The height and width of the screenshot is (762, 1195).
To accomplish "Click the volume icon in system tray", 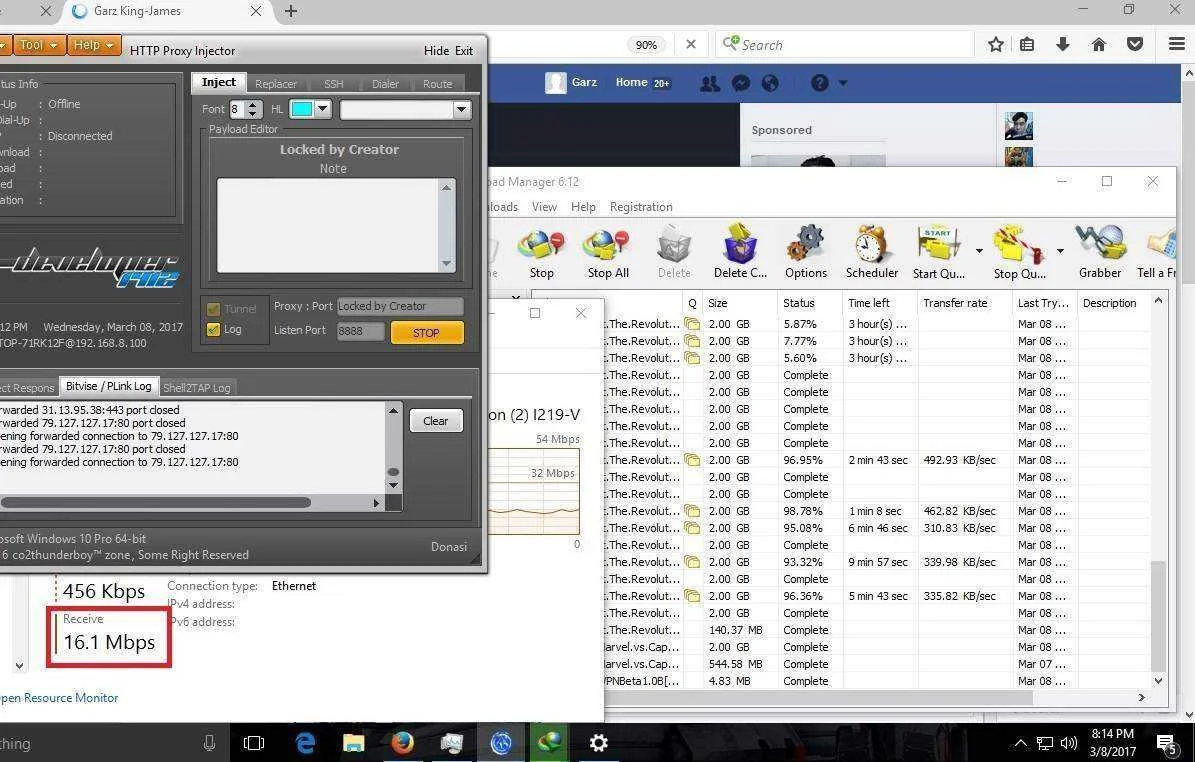I will click(x=1069, y=743).
